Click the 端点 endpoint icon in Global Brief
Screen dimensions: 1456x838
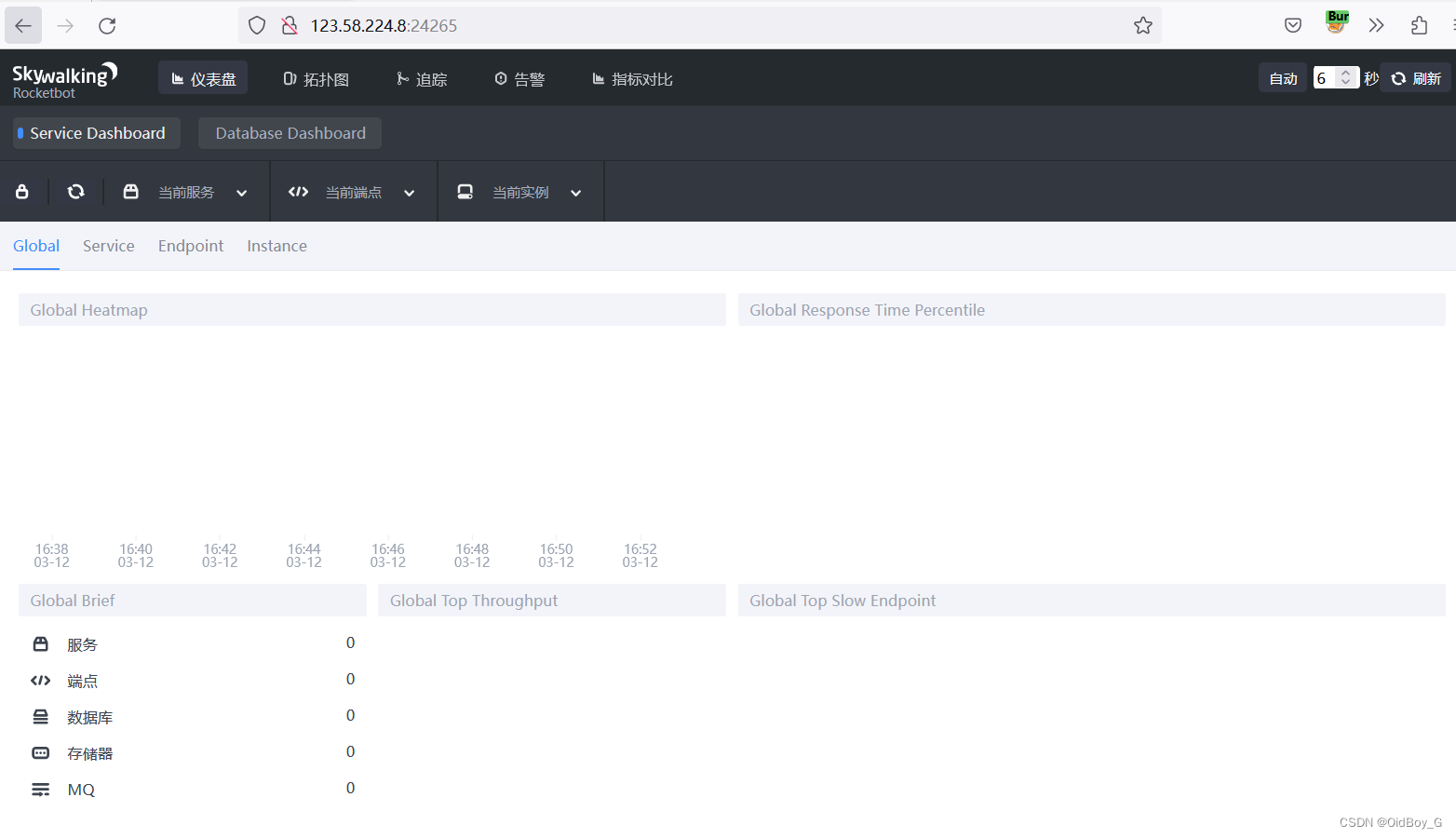[x=40, y=680]
